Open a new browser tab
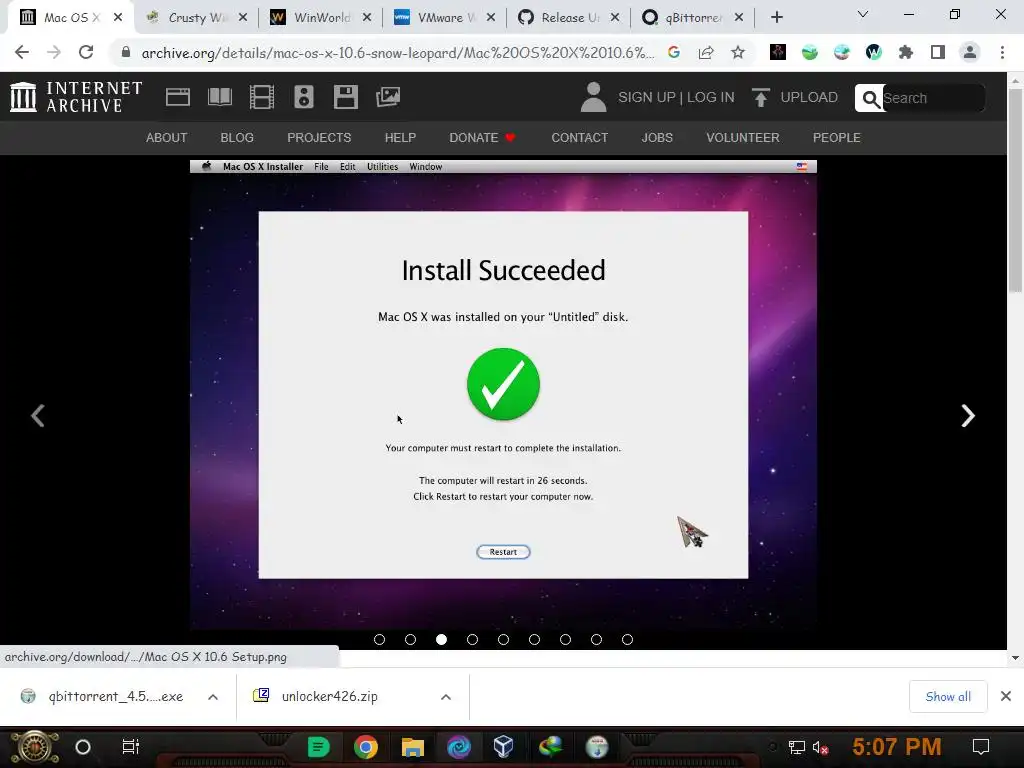Image resolution: width=1024 pixels, height=768 pixels. click(776, 17)
